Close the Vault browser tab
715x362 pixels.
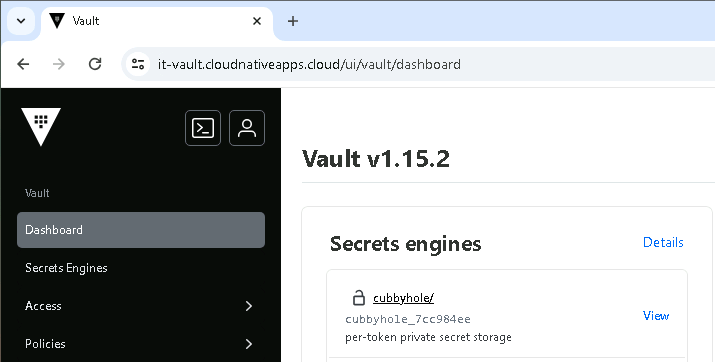point(257,21)
